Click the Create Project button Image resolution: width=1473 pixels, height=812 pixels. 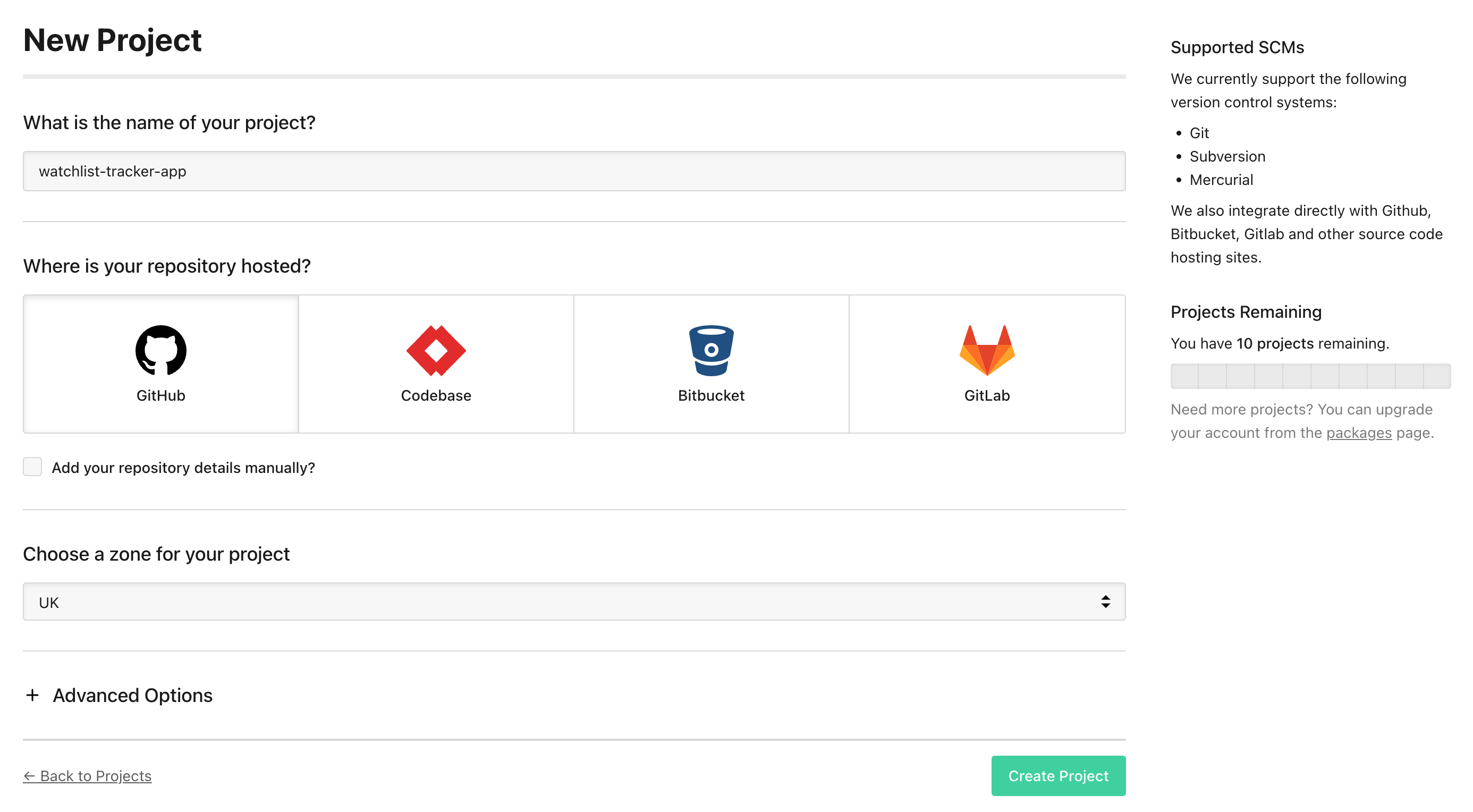[x=1058, y=775]
